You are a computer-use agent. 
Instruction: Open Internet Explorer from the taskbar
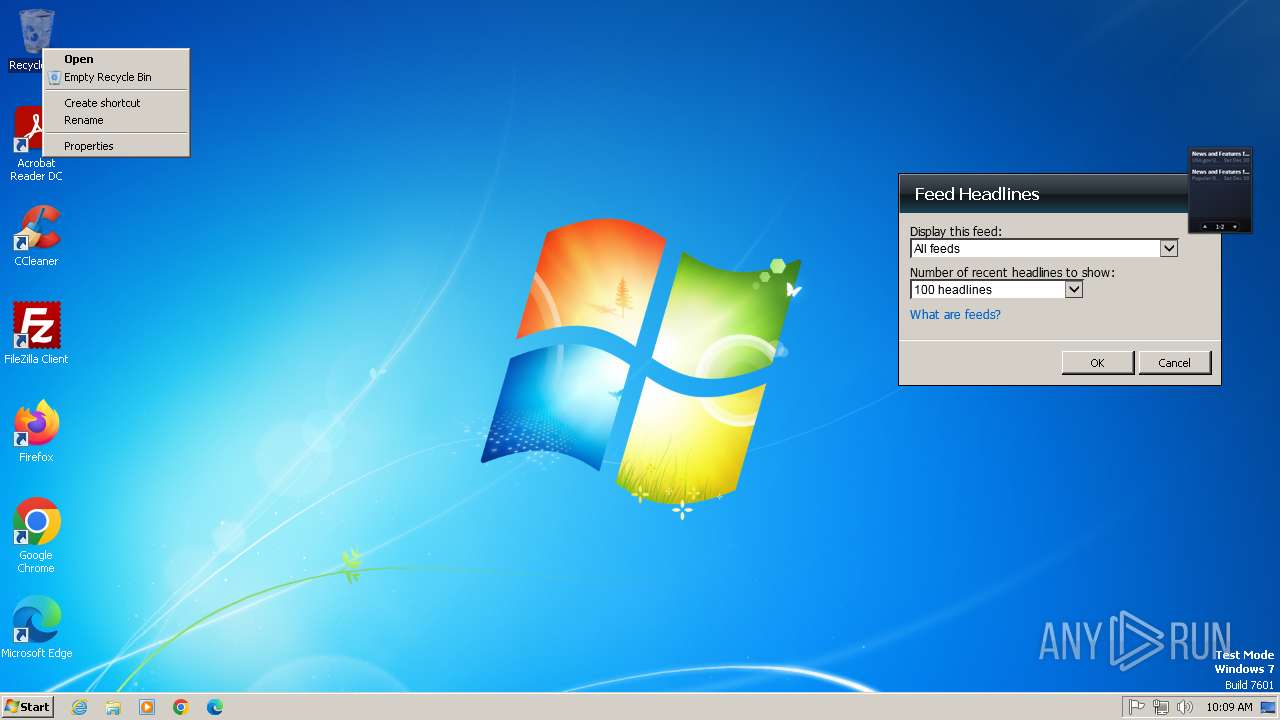point(79,707)
